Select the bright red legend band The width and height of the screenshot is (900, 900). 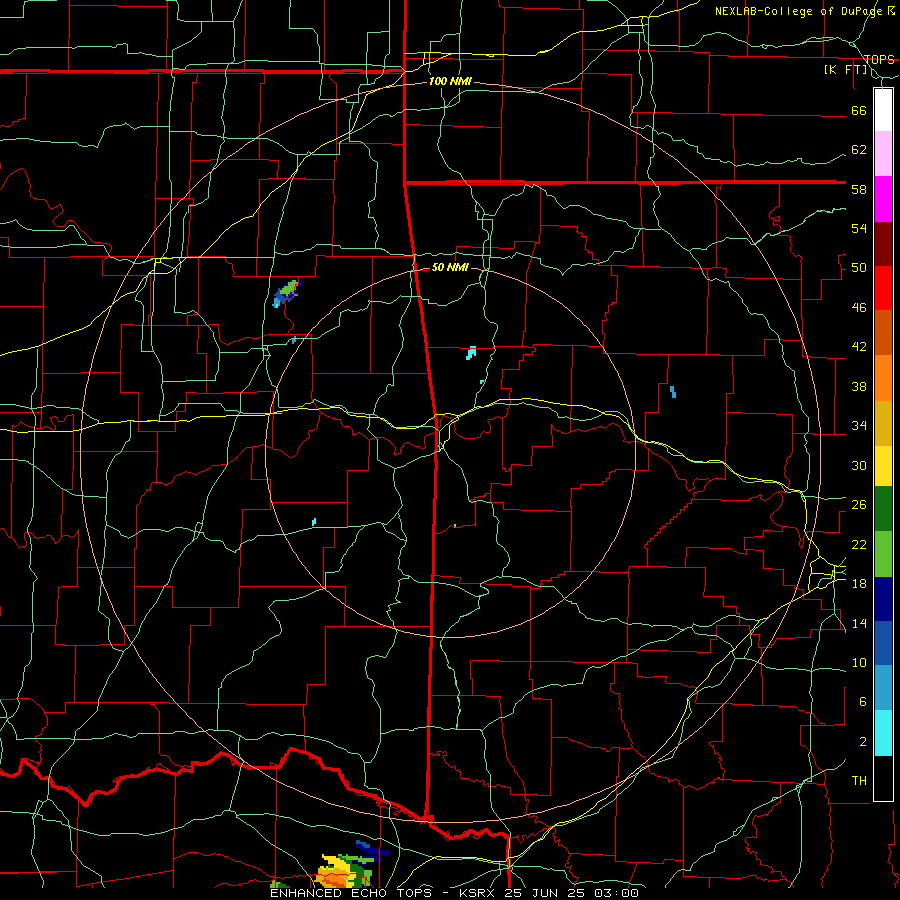tap(883, 288)
